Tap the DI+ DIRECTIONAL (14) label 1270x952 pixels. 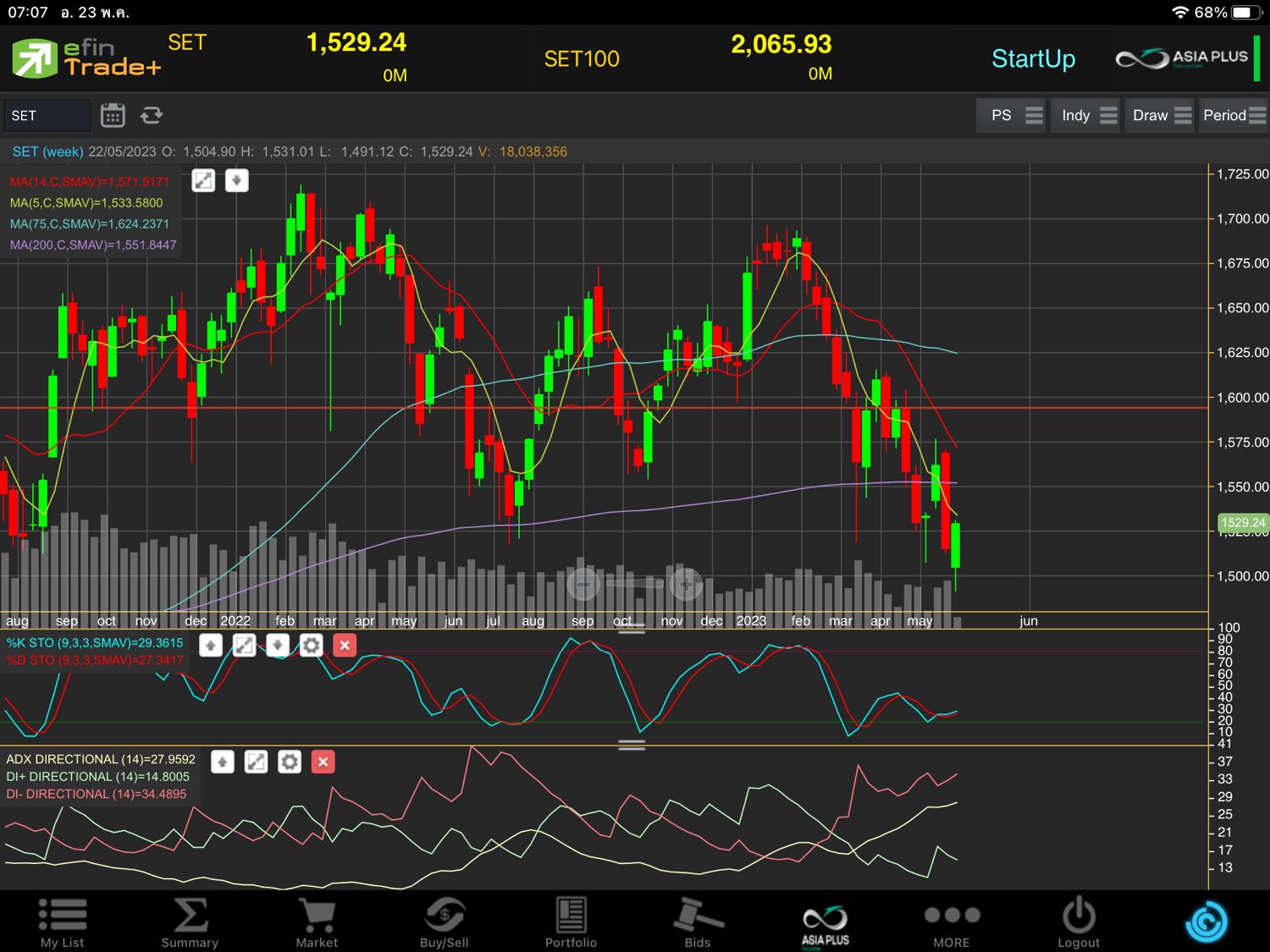point(98,776)
